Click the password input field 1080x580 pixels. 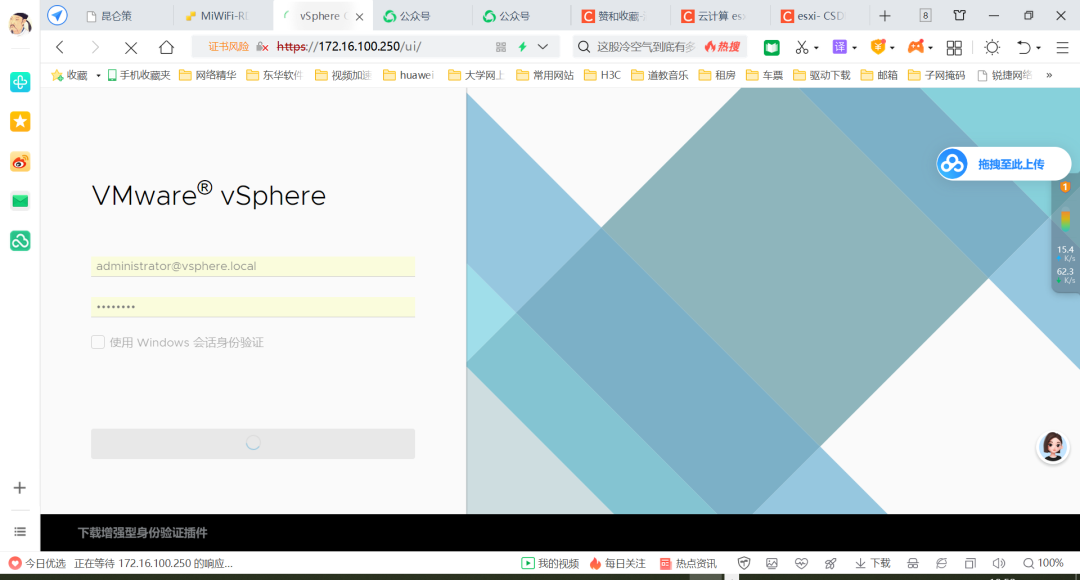(x=253, y=307)
